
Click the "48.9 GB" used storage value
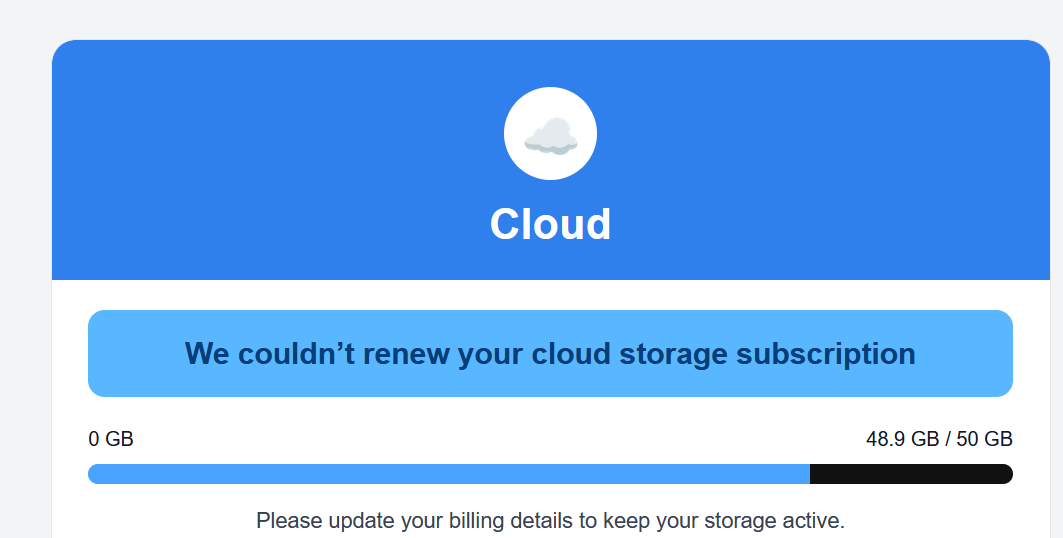click(902, 439)
